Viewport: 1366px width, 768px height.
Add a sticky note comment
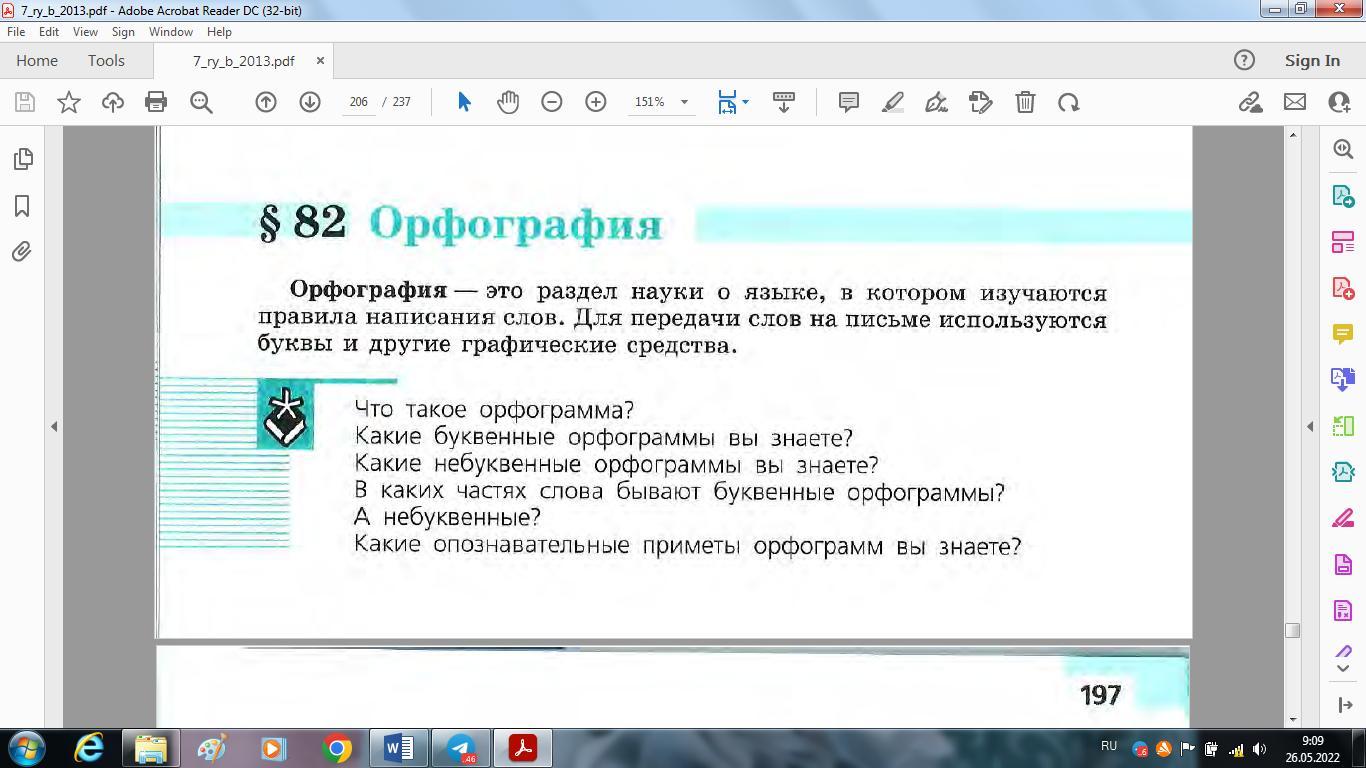[849, 102]
